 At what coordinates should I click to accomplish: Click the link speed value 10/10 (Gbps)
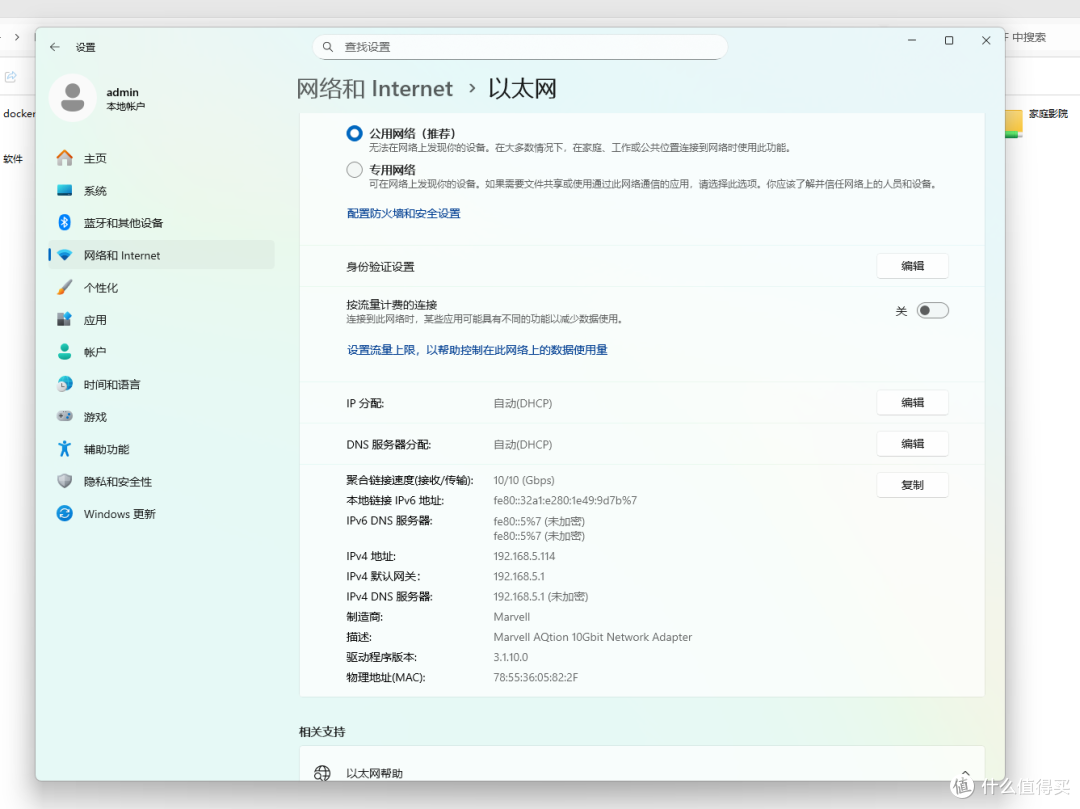click(x=523, y=480)
